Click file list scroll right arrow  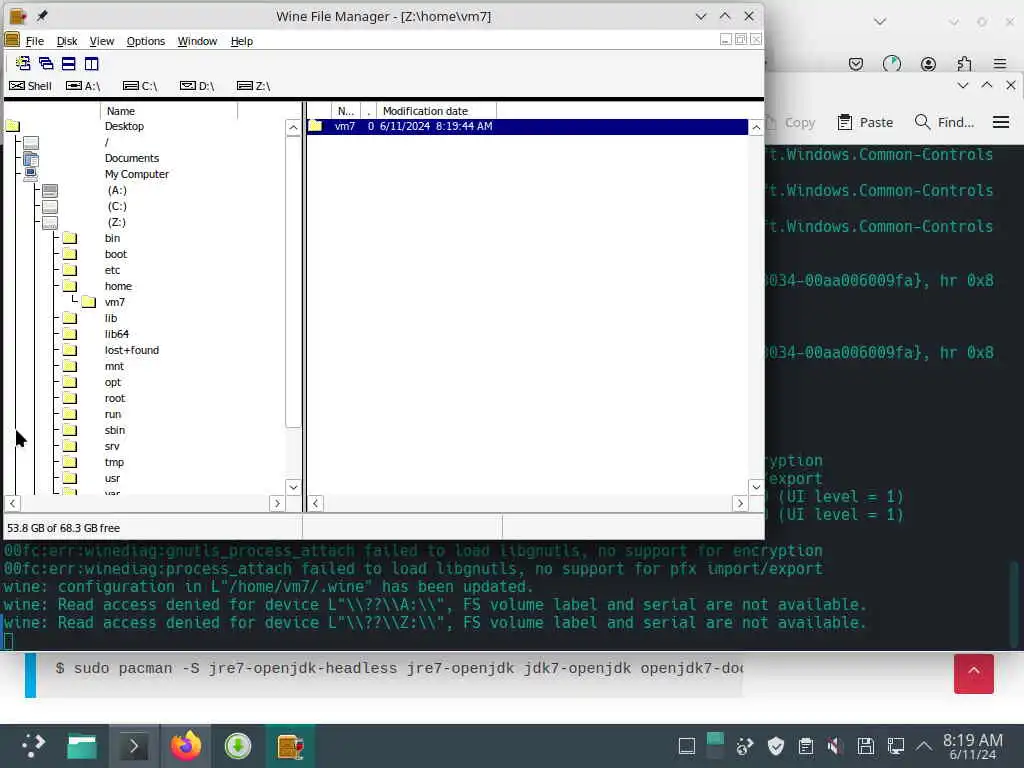(740, 504)
